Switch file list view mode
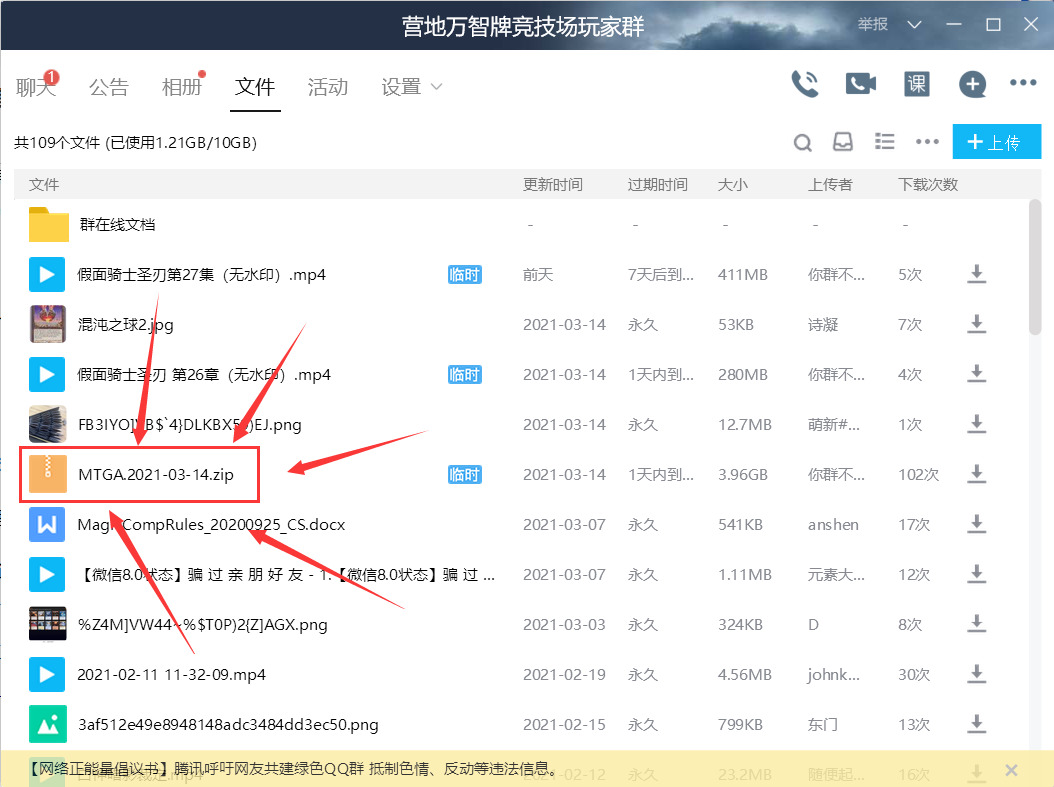 pyautogui.click(x=885, y=142)
